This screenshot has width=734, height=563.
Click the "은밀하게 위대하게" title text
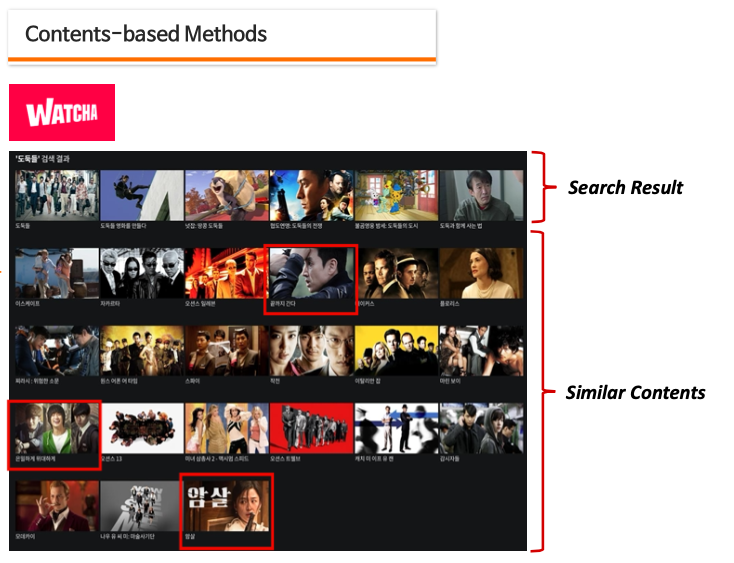click(x=35, y=459)
